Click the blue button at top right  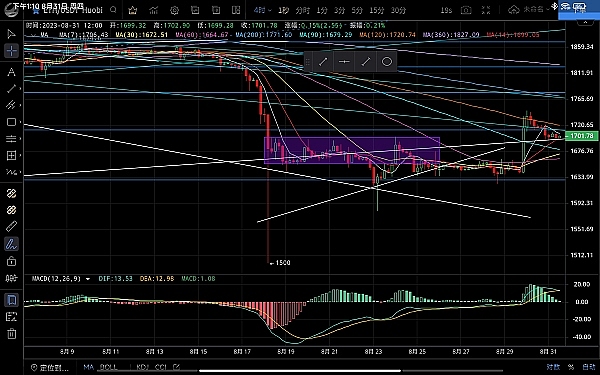579,10
